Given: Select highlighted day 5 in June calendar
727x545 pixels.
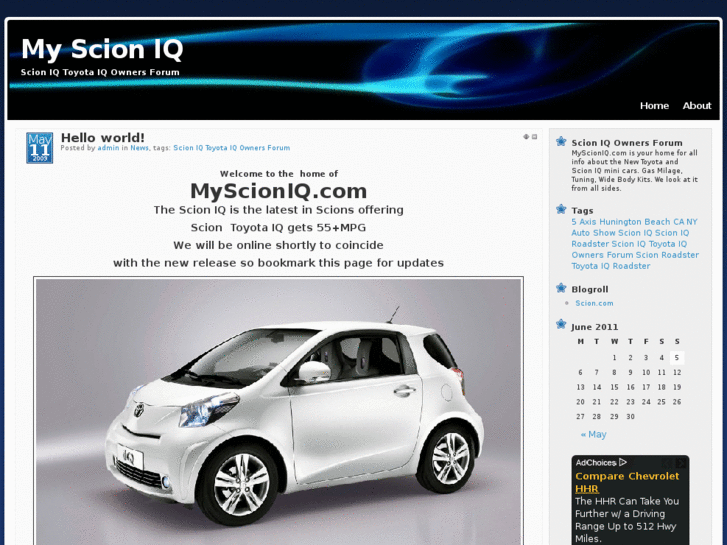Looking at the screenshot, I should tap(677, 358).
